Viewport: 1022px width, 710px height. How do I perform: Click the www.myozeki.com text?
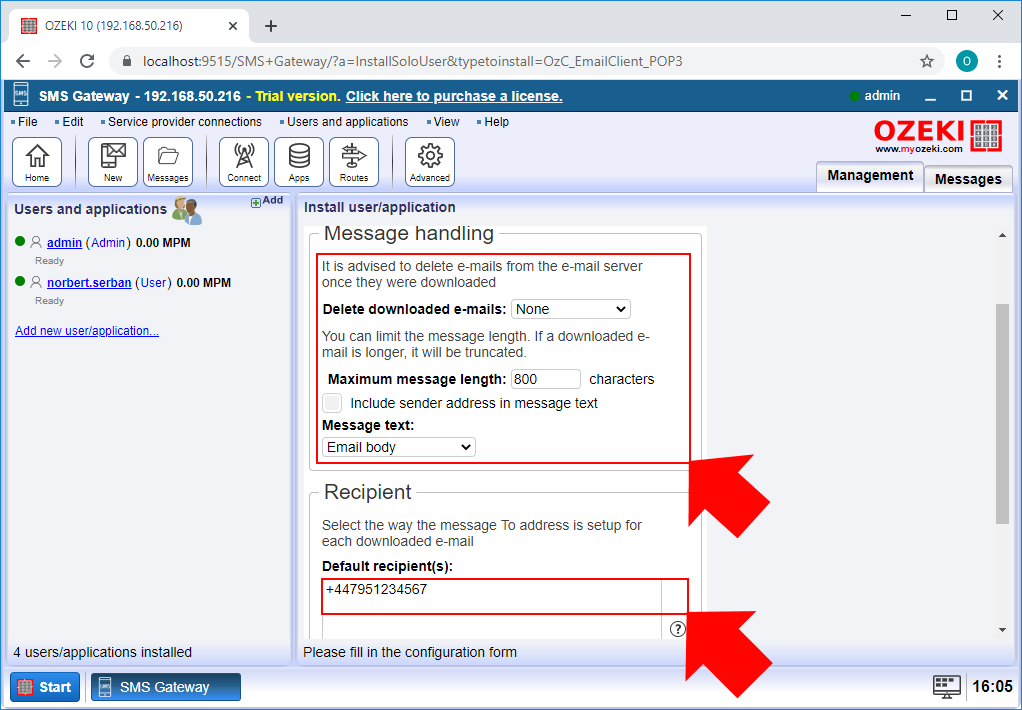918,149
